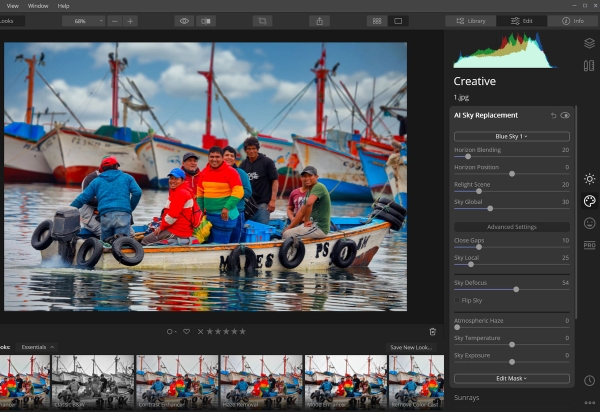The height and width of the screenshot is (412, 600).
Task: Click the Atmospheric Haze slider handle
Action: pos(457,327)
